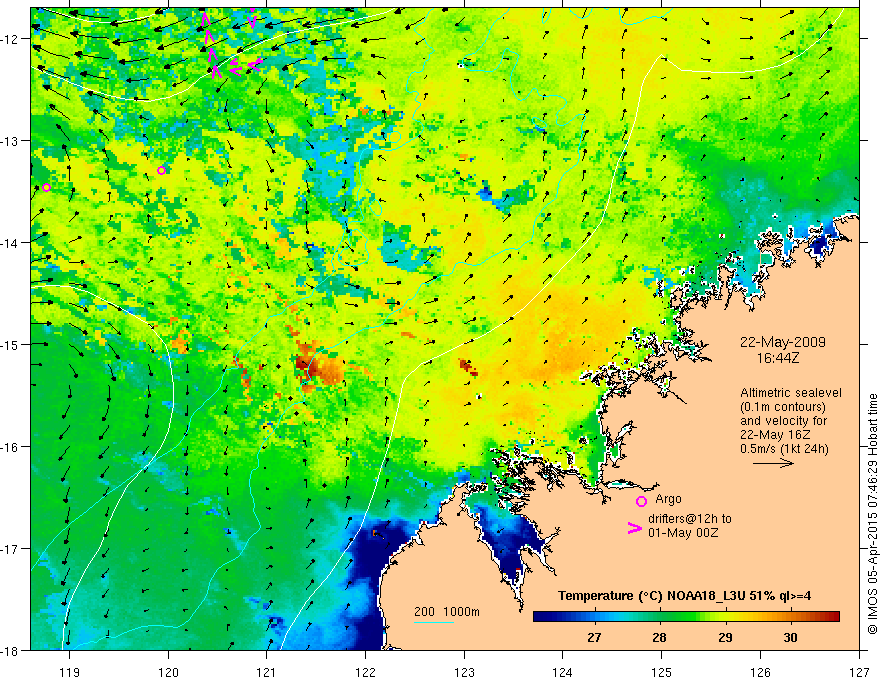The image size is (880, 680).
Task: Click the Temperature NOAA18_L3U colorbar title
Action: [x=684, y=595]
